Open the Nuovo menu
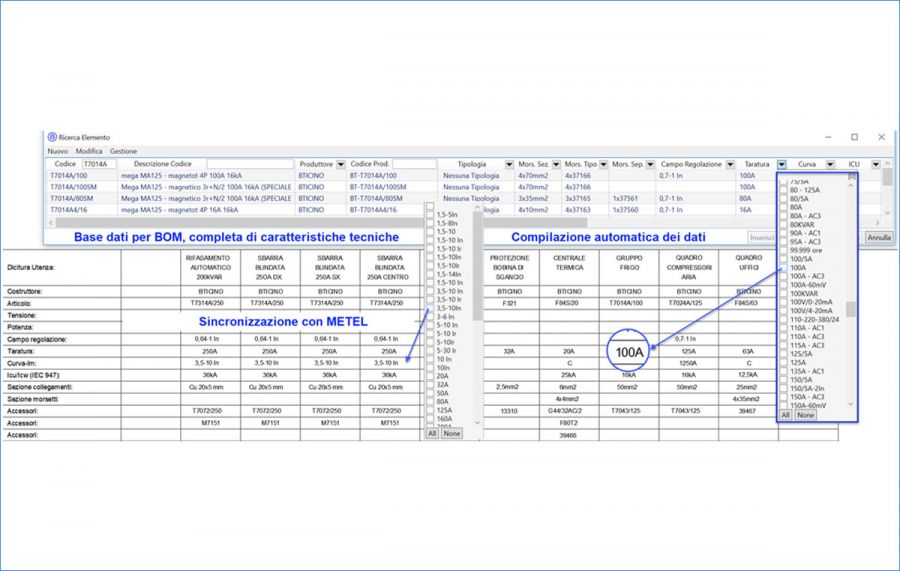The height and width of the screenshot is (571, 900). (x=57, y=152)
